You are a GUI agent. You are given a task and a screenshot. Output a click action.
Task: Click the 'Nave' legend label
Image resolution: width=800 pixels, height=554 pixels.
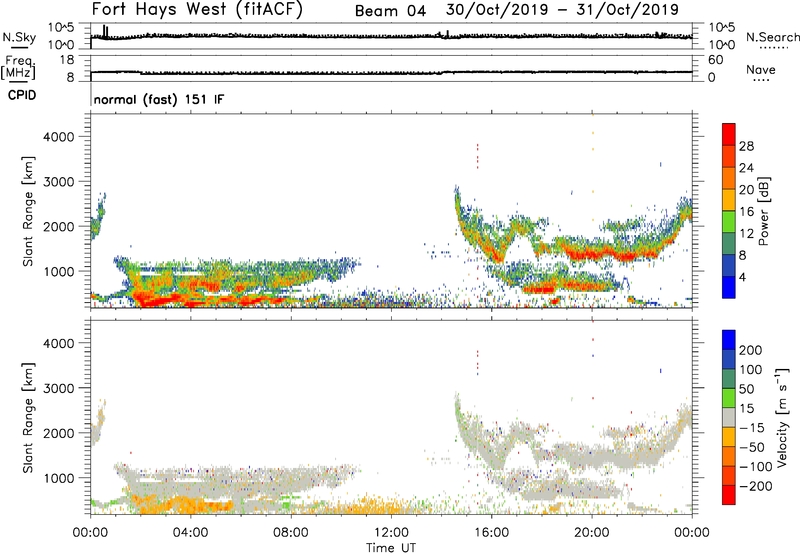coord(761,69)
